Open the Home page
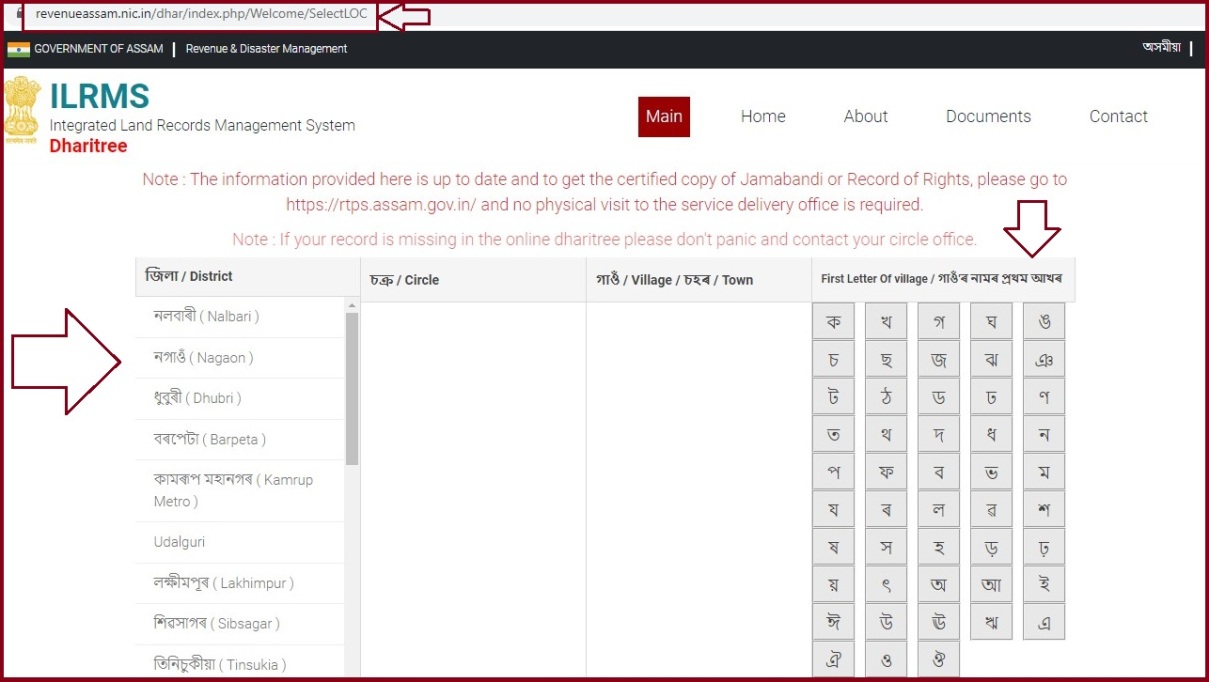 click(762, 116)
